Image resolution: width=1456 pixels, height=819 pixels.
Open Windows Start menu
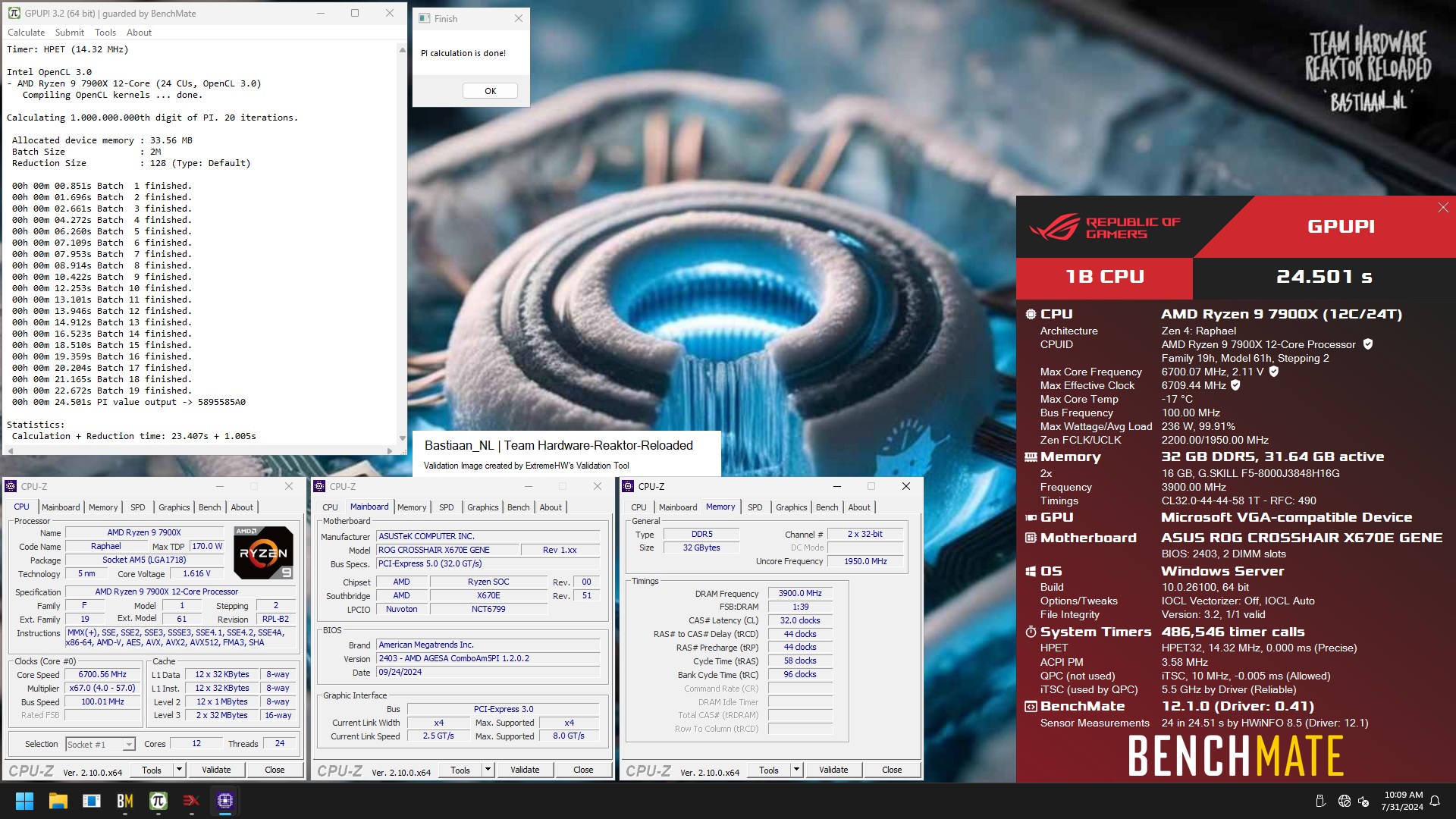pos(24,801)
